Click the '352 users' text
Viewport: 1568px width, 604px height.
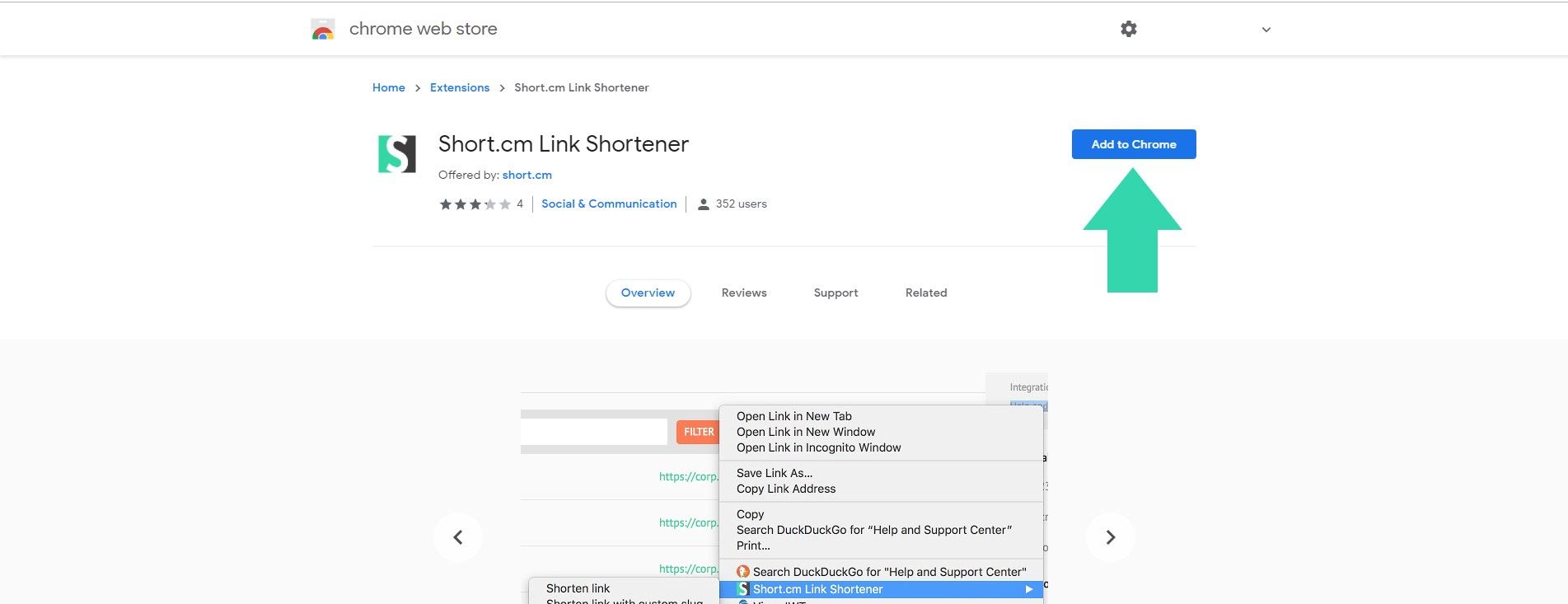tap(742, 204)
